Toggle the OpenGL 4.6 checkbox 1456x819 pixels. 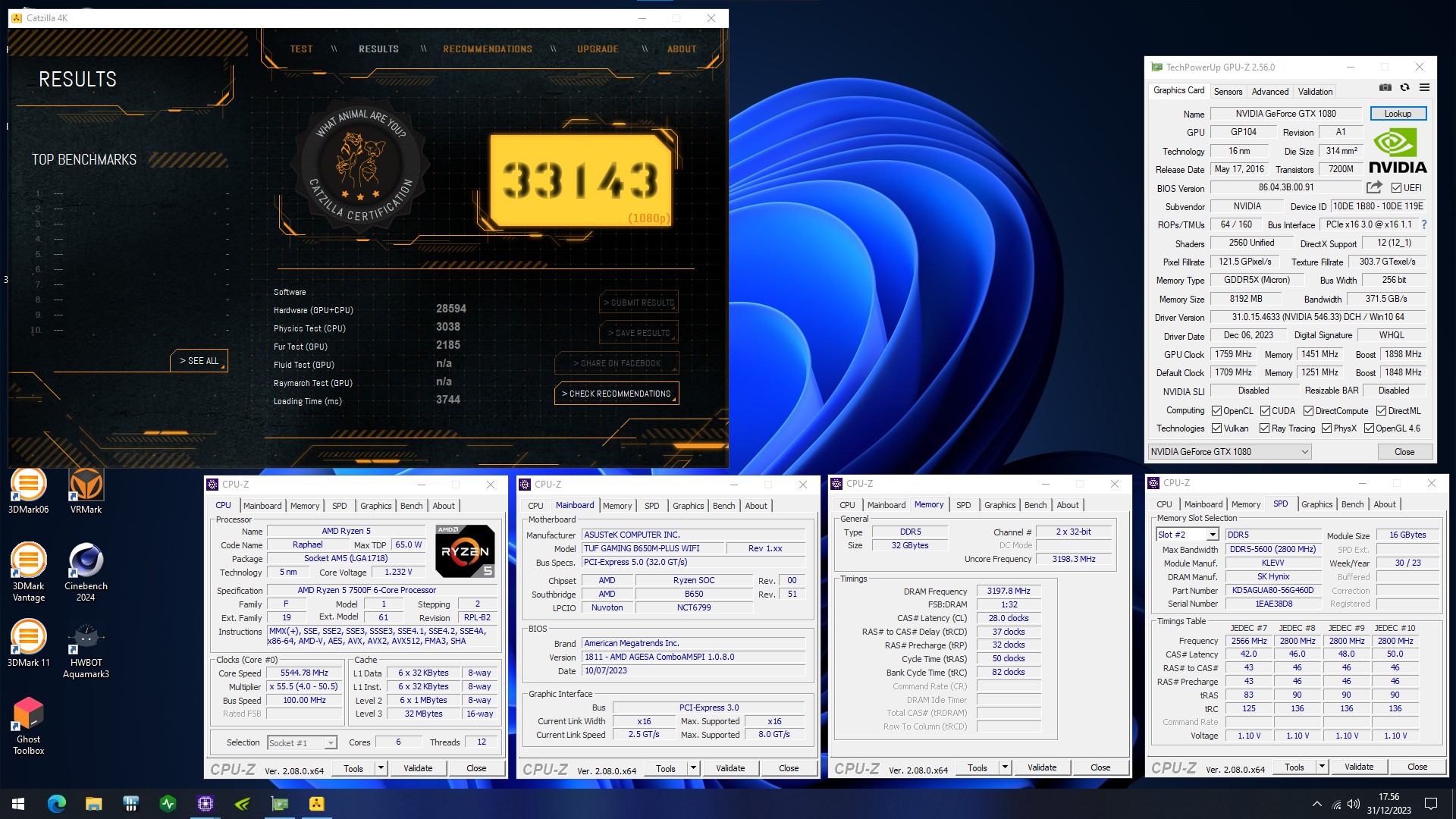(x=1369, y=428)
